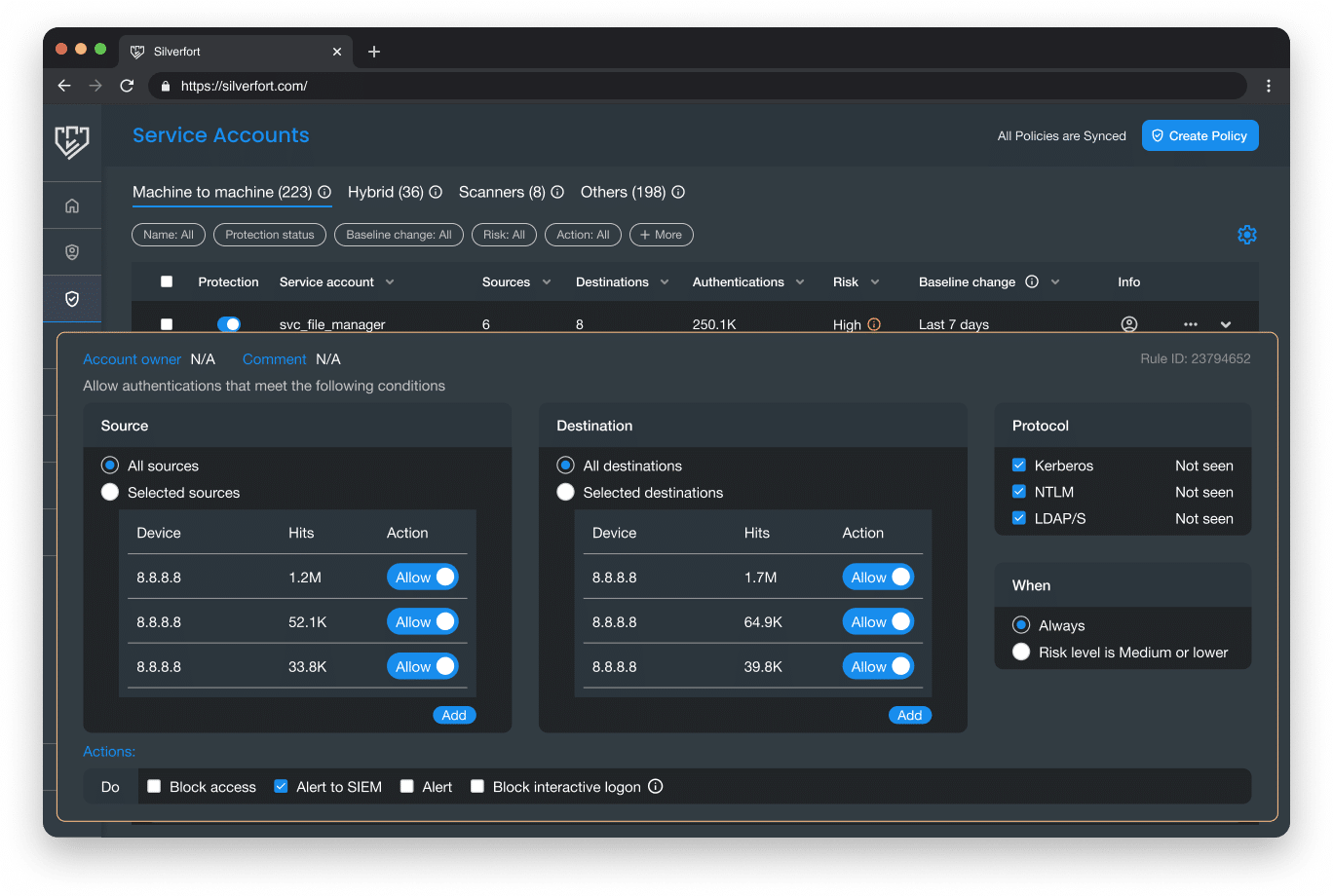Click the Create Policy button
This screenshot has height=896, width=1333.
(1200, 135)
